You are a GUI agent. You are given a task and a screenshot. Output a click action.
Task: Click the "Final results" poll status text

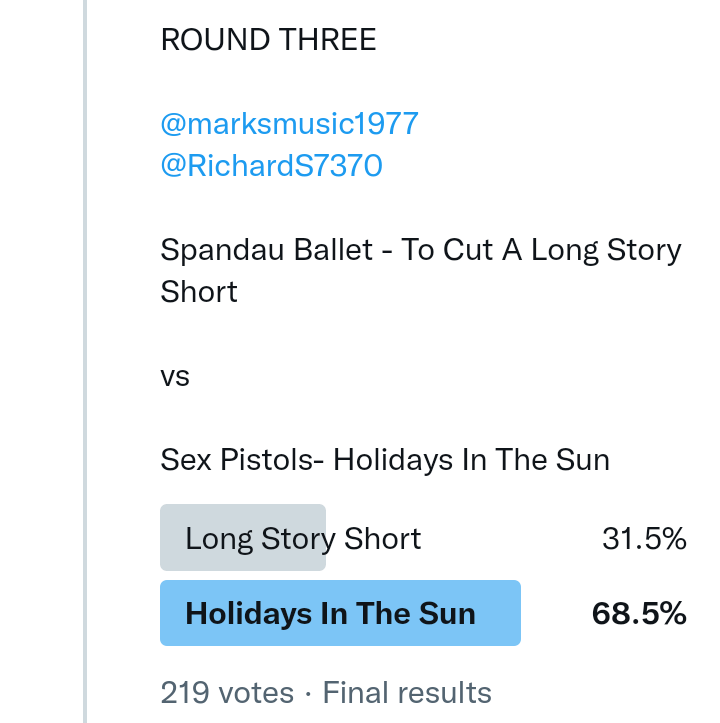(x=407, y=692)
